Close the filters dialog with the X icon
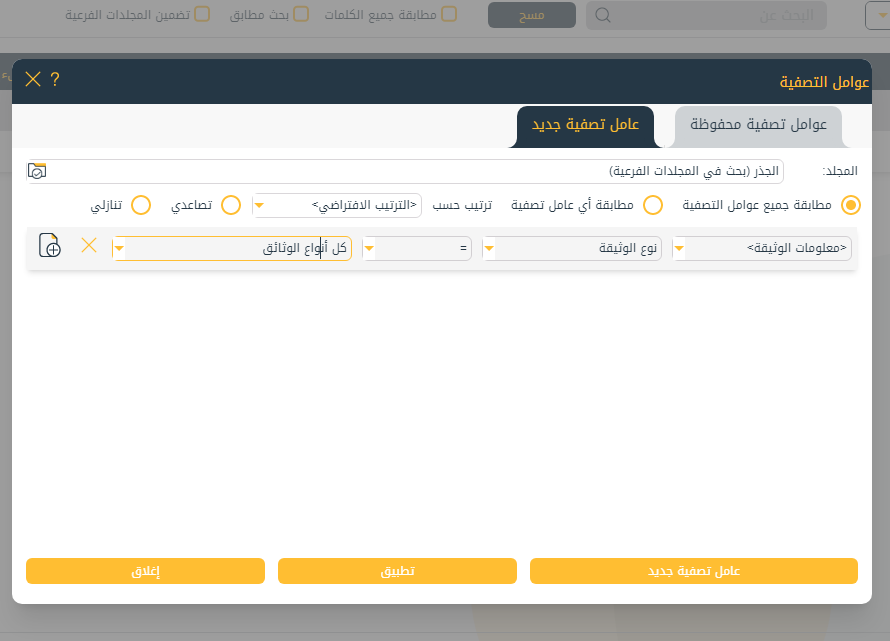 tap(33, 80)
